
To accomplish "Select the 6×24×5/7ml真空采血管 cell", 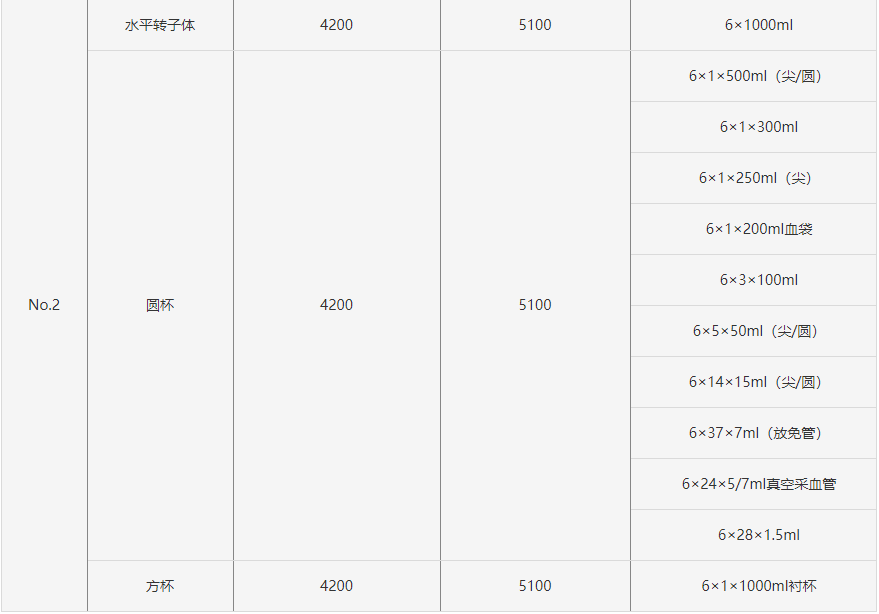I will pos(759,484).
